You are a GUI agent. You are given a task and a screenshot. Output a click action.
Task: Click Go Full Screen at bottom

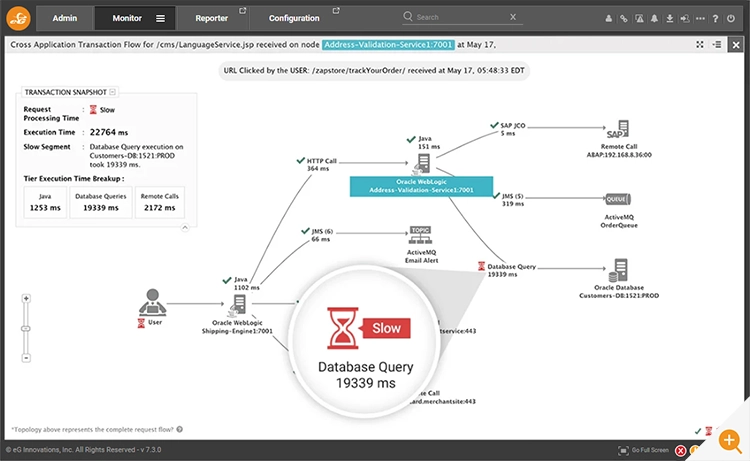tap(643, 450)
